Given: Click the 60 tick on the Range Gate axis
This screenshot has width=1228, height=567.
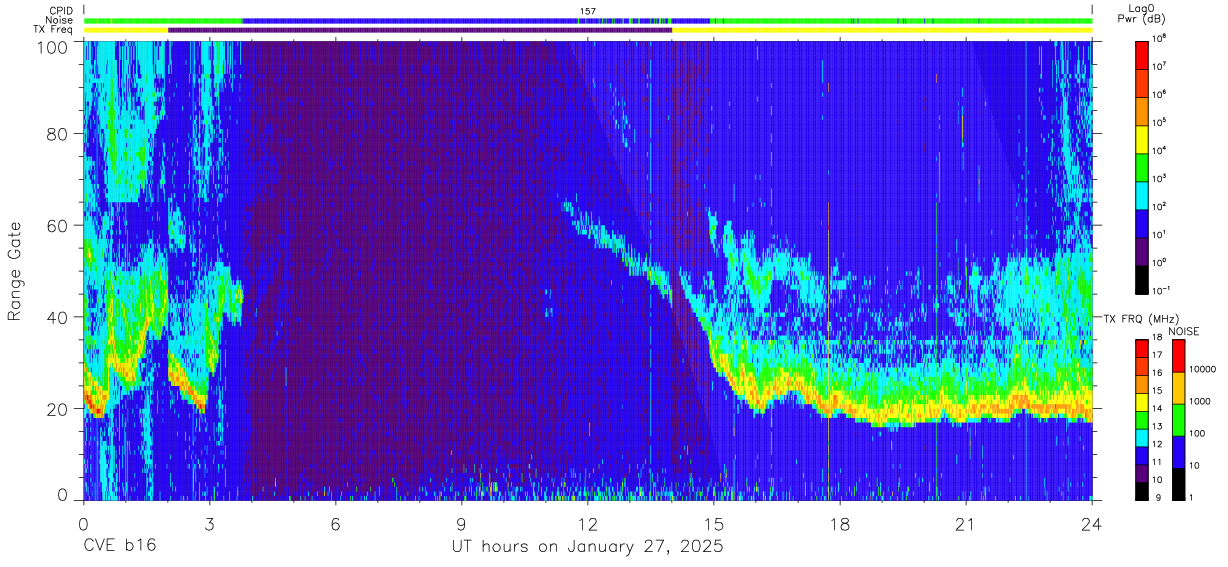Looking at the screenshot, I should (x=57, y=225).
